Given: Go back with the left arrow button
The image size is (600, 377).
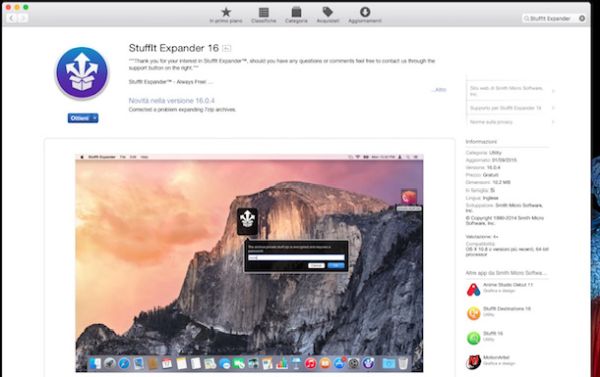Looking at the screenshot, I should 11,18.
